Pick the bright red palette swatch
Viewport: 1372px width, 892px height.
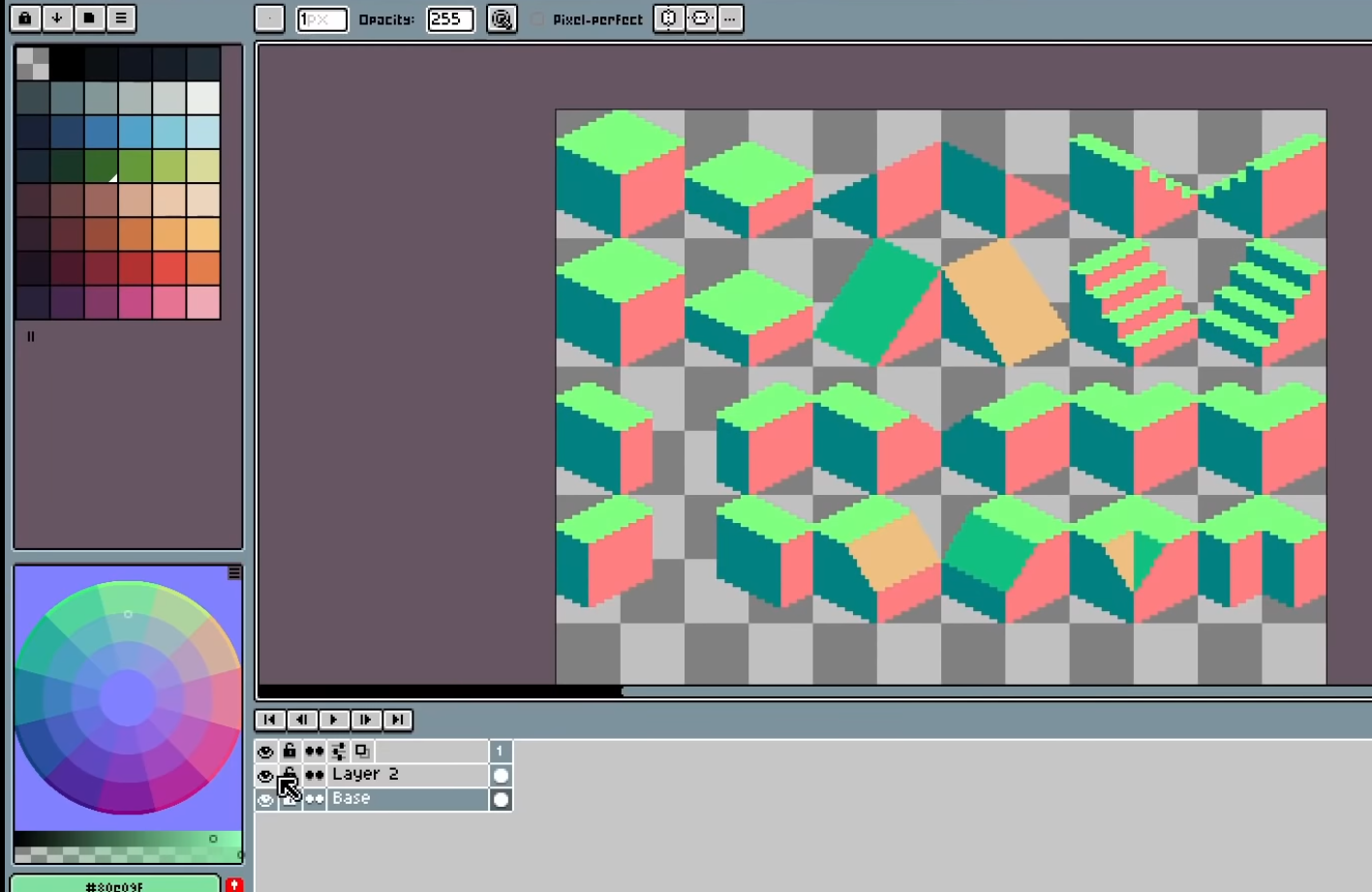click(x=169, y=268)
